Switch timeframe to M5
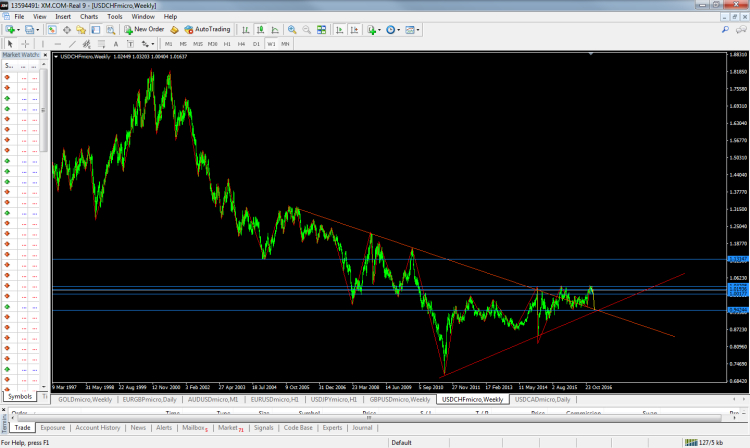750x448 pixels. pyautogui.click(x=183, y=44)
